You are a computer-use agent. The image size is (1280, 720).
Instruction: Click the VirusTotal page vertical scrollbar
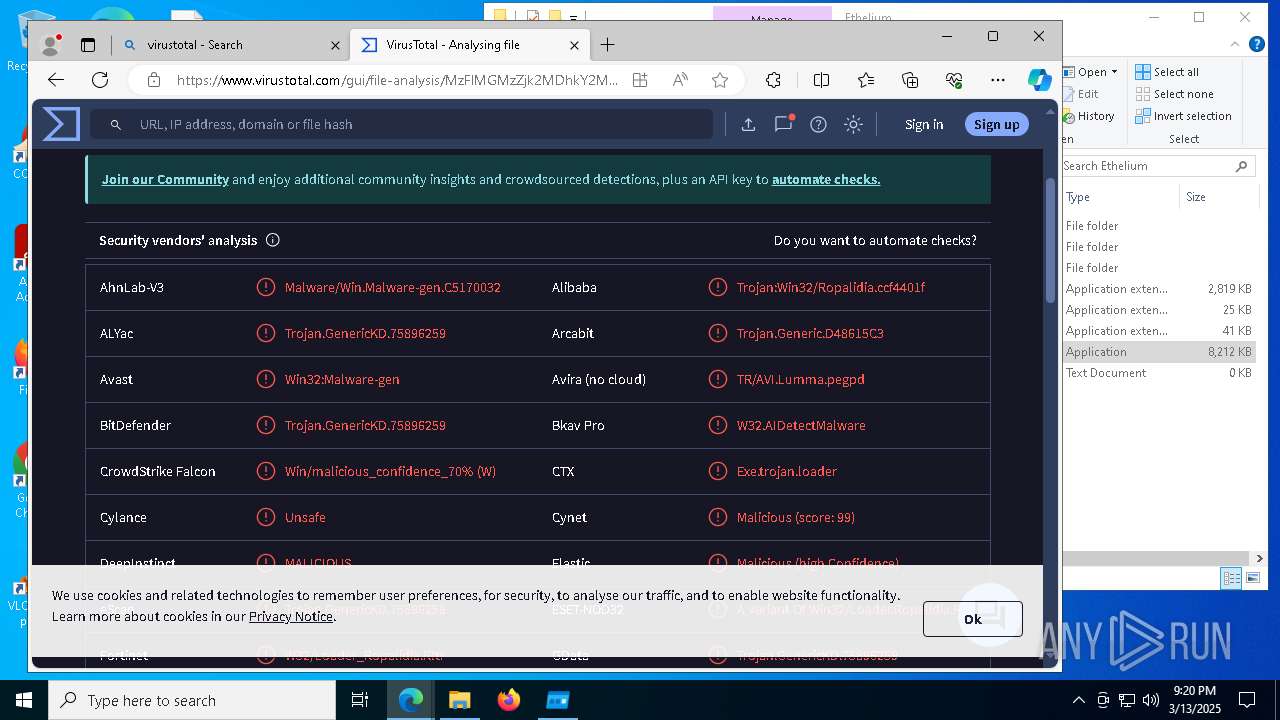(x=1050, y=240)
